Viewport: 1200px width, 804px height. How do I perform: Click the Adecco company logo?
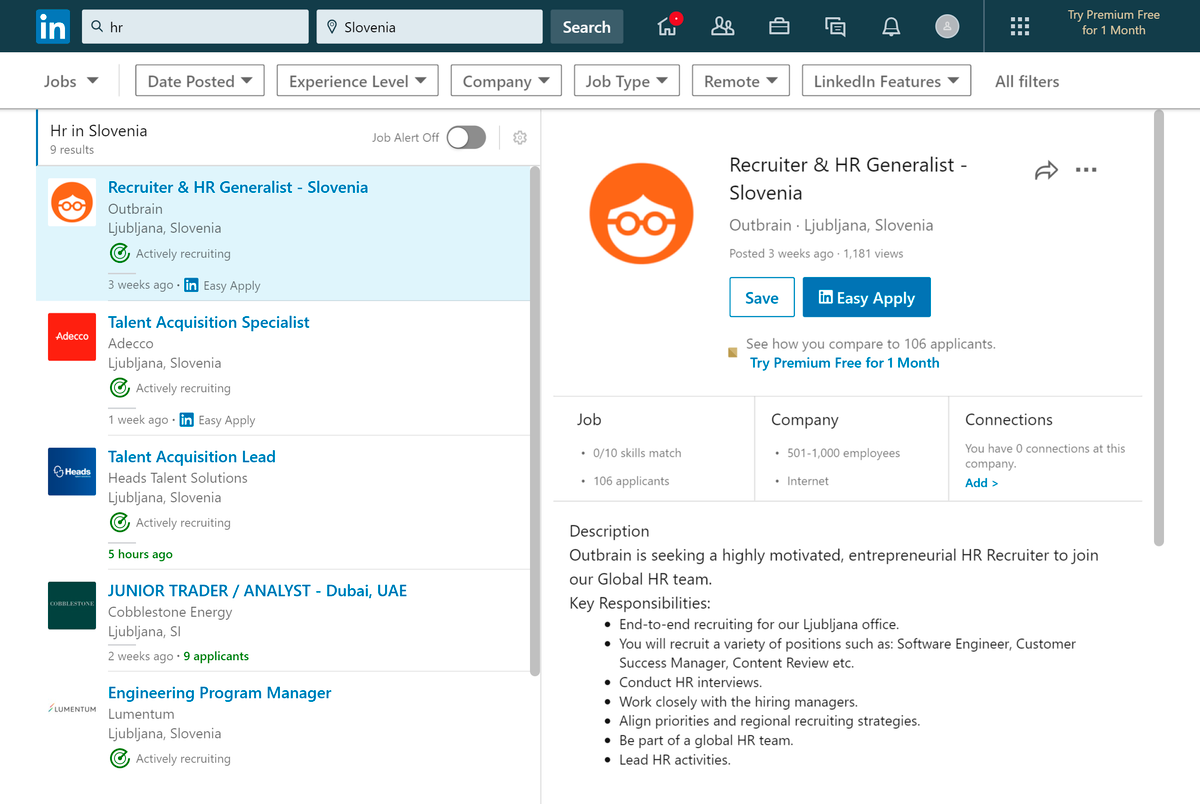point(72,337)
